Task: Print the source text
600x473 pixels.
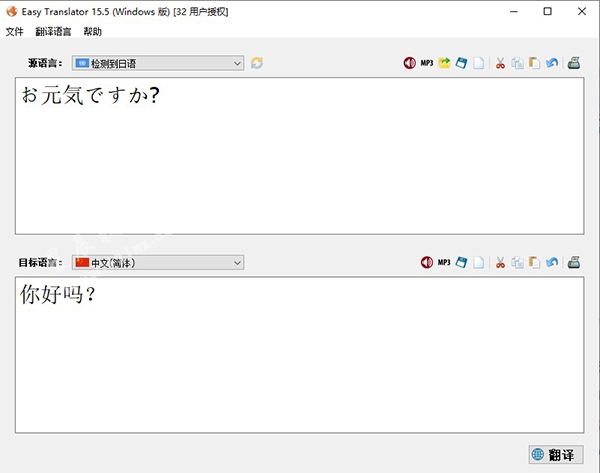Action: (574, 63)
